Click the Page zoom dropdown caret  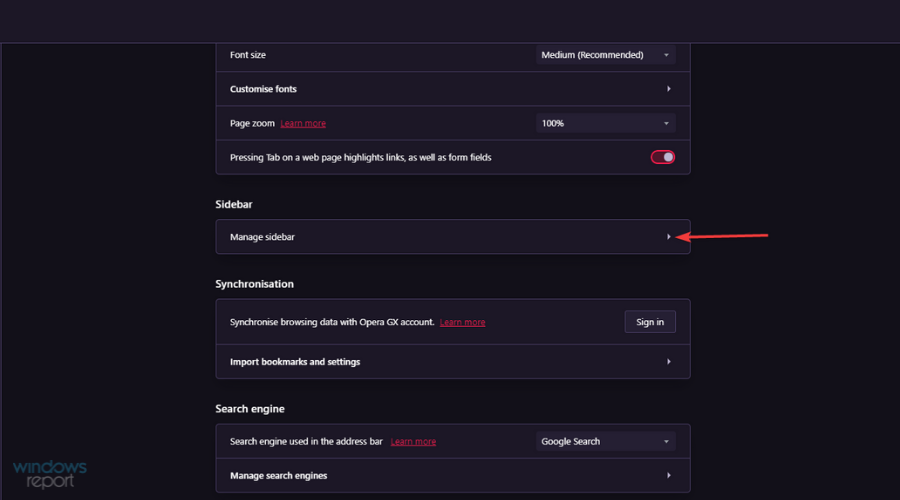coord(666,123)
